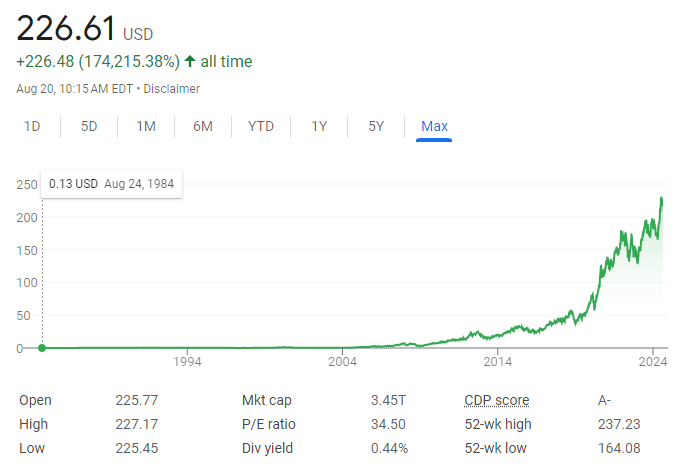Click the Mkt cap 3.45T value

click(389, 400)
